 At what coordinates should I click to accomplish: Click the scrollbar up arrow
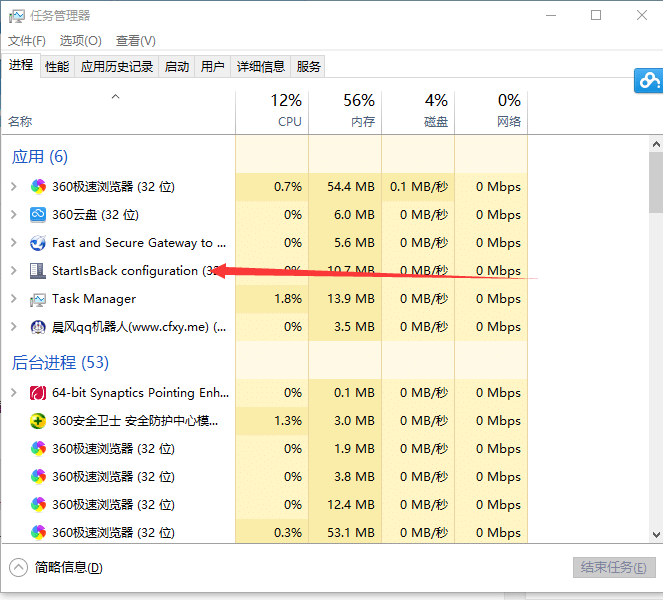(656, 145)
